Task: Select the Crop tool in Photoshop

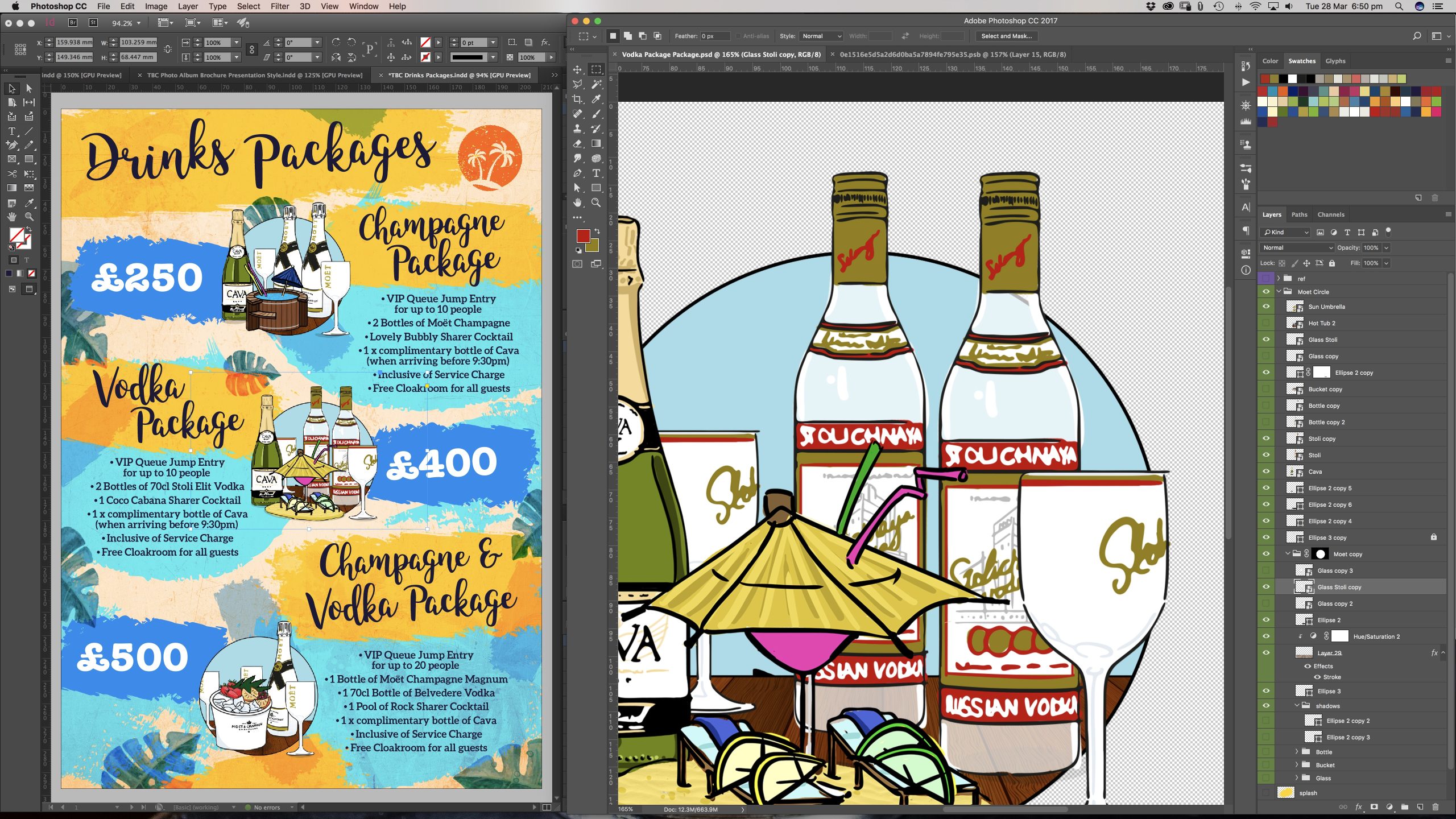Action: coord(577,99)
